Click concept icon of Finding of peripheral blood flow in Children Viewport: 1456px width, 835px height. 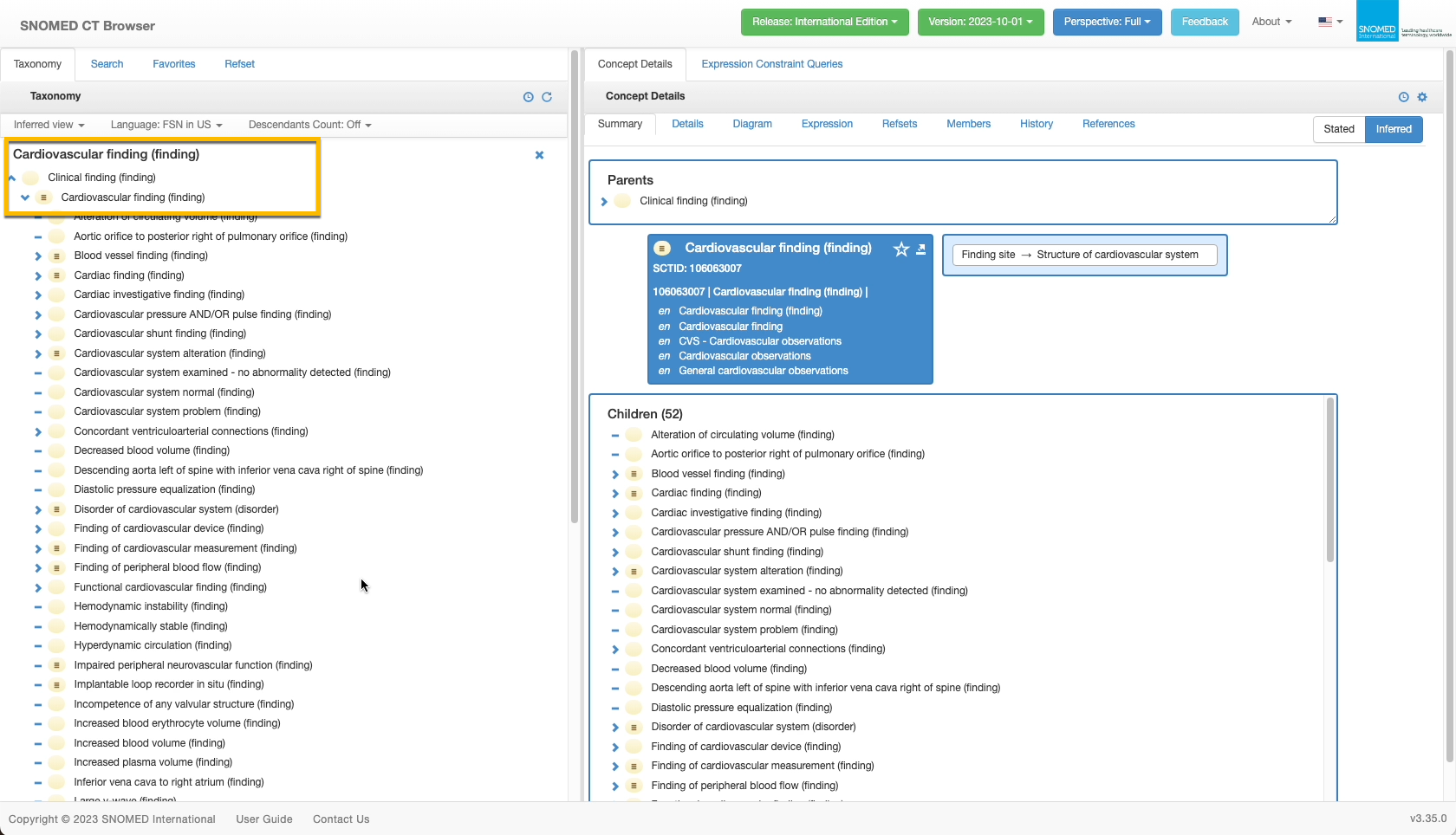tap(634, 786)
